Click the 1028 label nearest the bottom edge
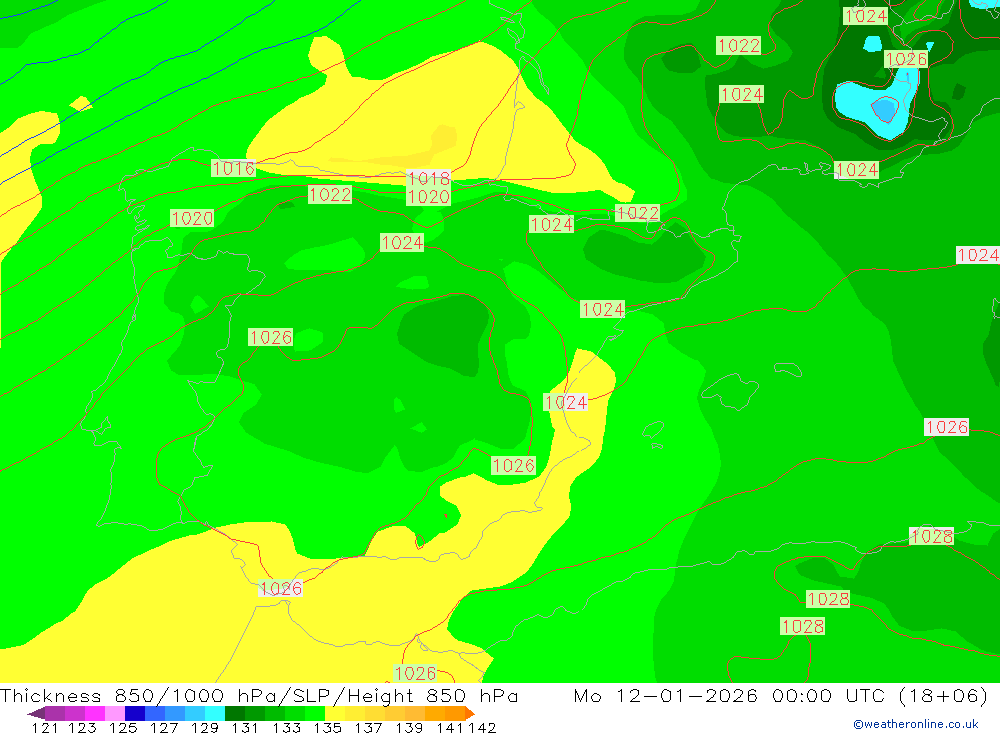The image size is (1000, 733). coord(802,626)
